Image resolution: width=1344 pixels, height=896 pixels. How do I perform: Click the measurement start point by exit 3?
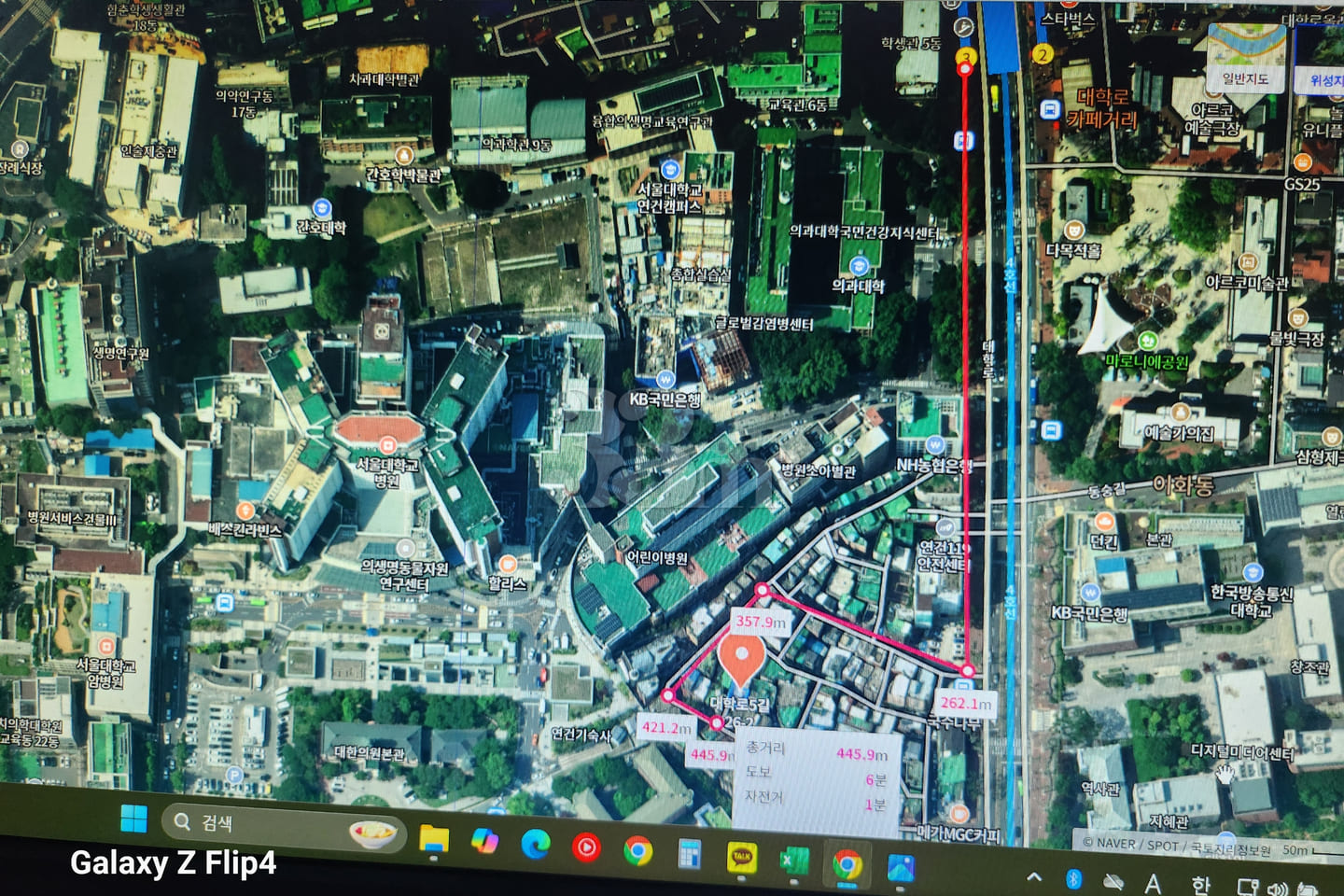coord(965,67)
